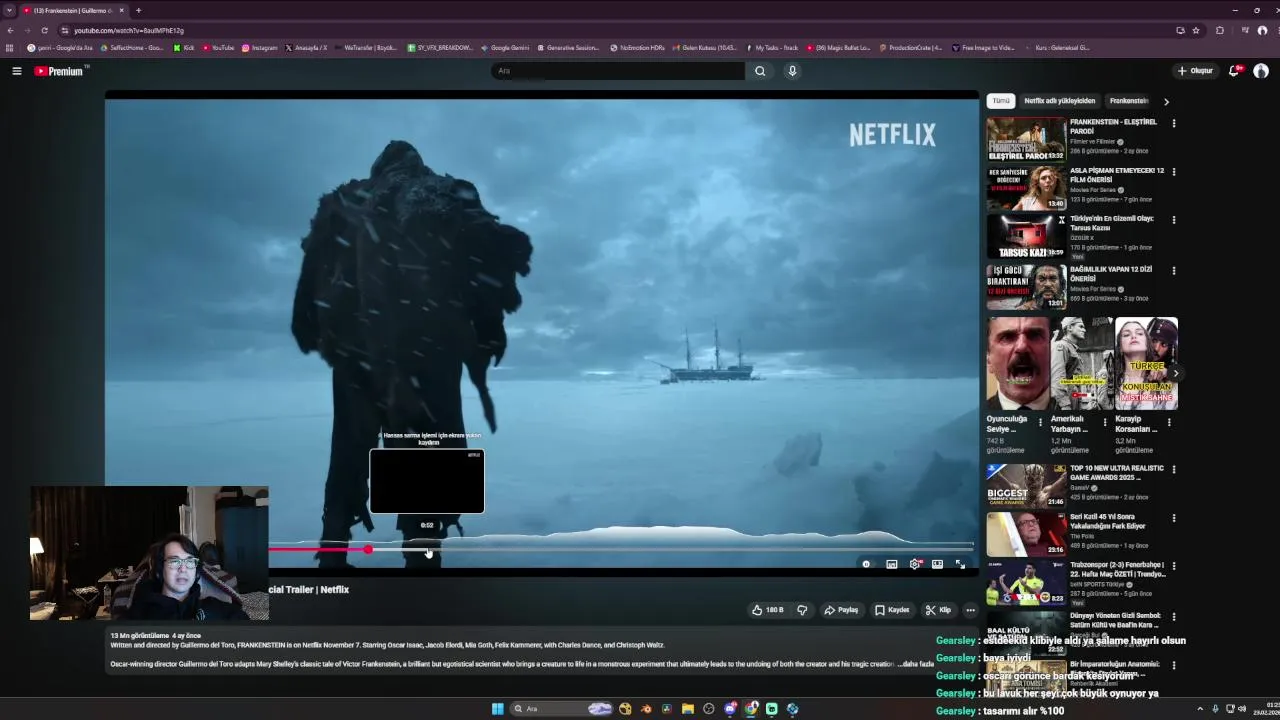Select the Frankenstein filter chip
The height and width of the screenshot is (720, 1280).
[1129, 101]
